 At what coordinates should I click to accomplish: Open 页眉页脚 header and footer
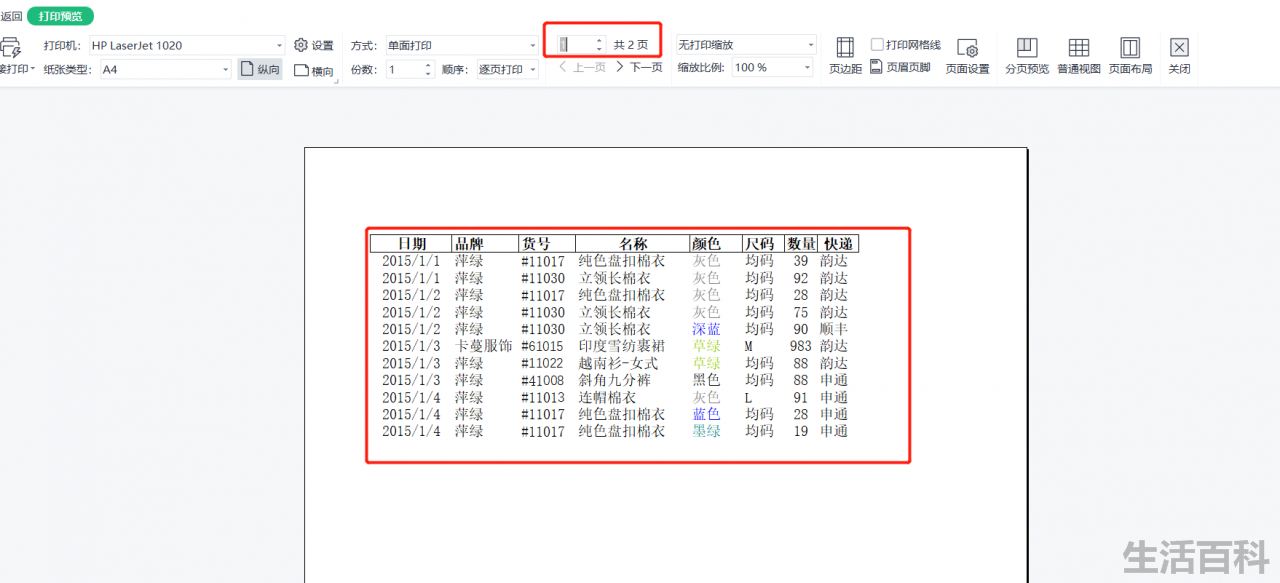click(900, 67)
